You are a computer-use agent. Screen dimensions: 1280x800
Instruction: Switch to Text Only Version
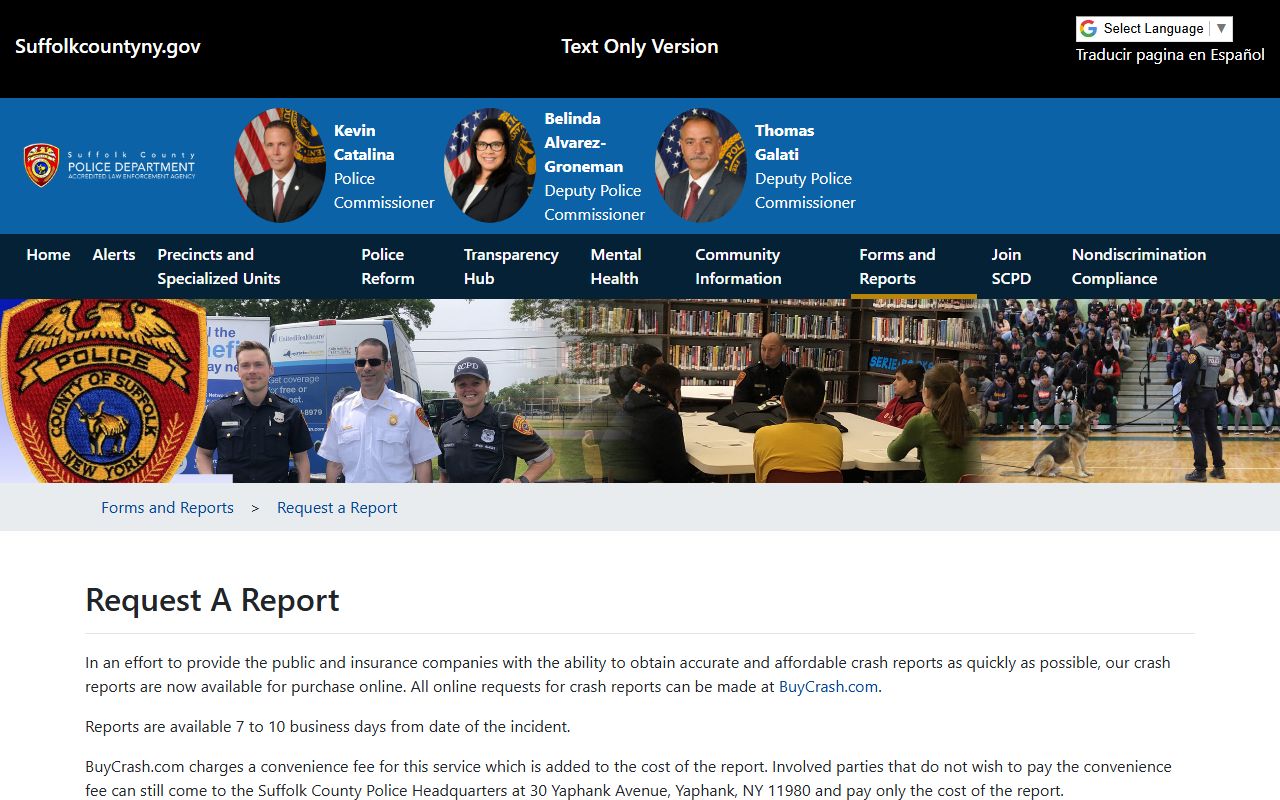pos(640,46)
